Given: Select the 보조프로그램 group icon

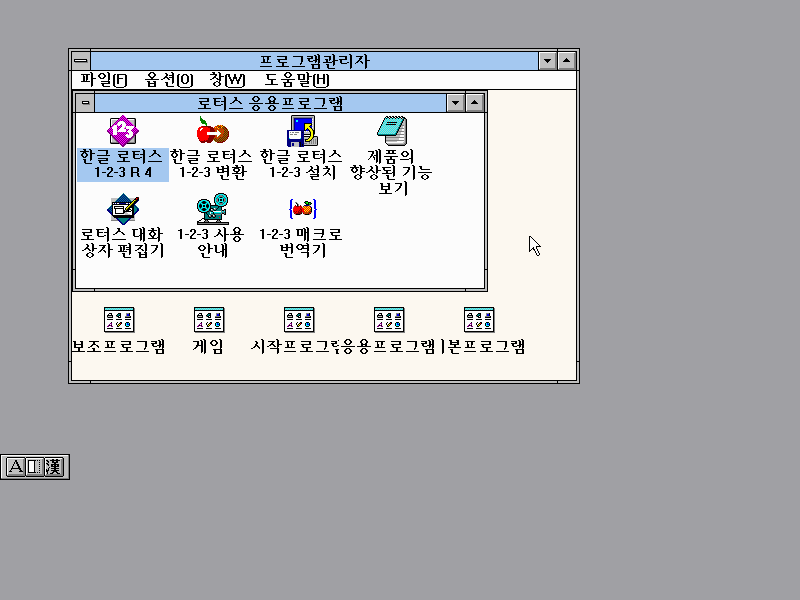Looking at the screenshot, I should tap(119, 320).
